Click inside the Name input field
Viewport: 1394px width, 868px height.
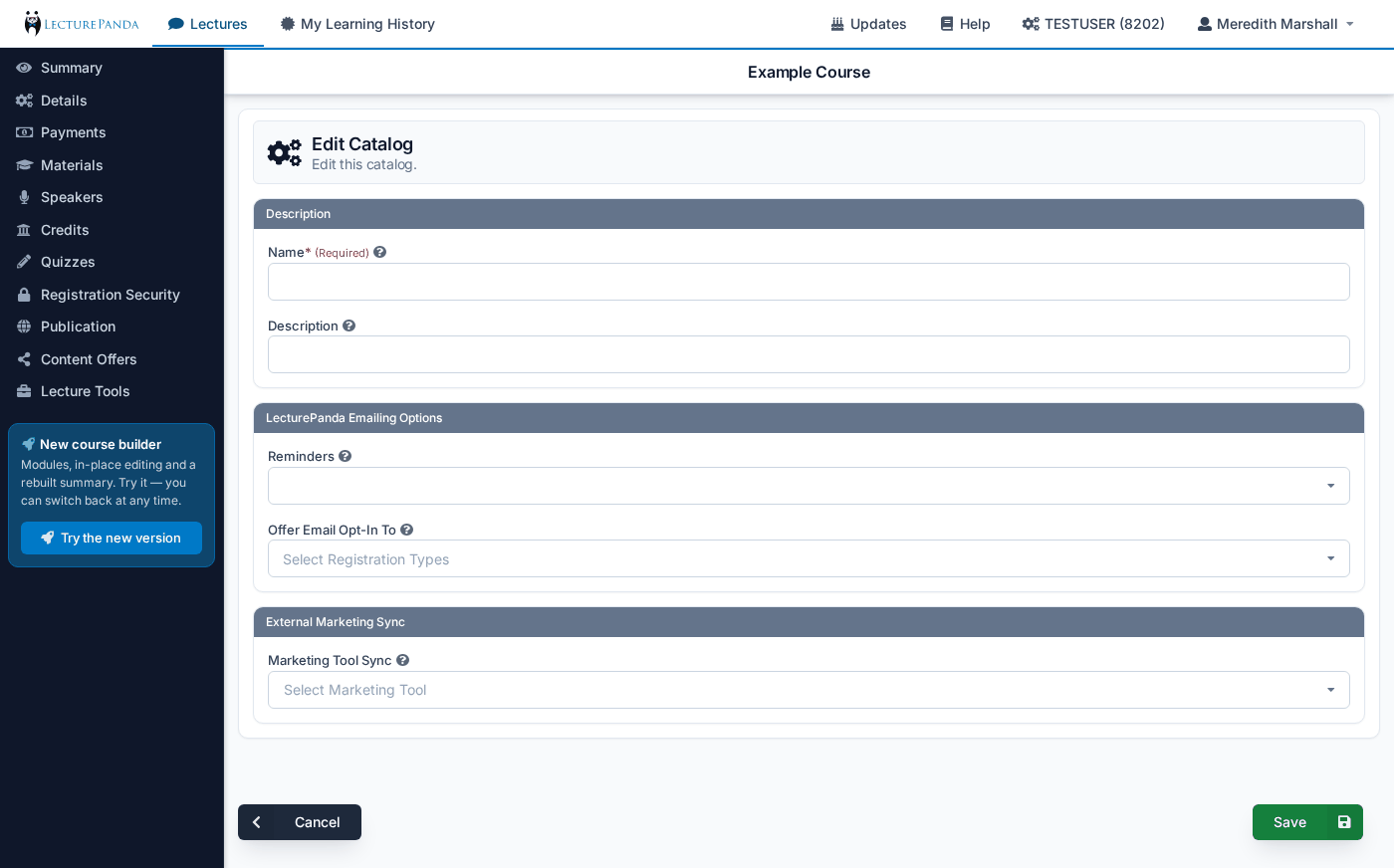click(x=809, y=282)
